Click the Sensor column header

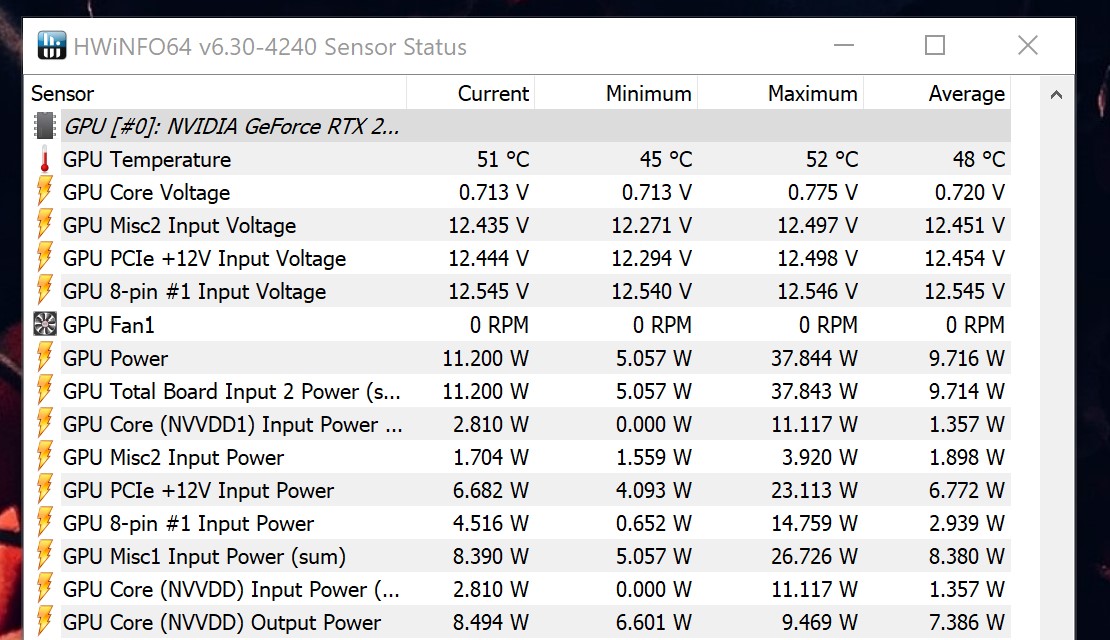(215, 93)
